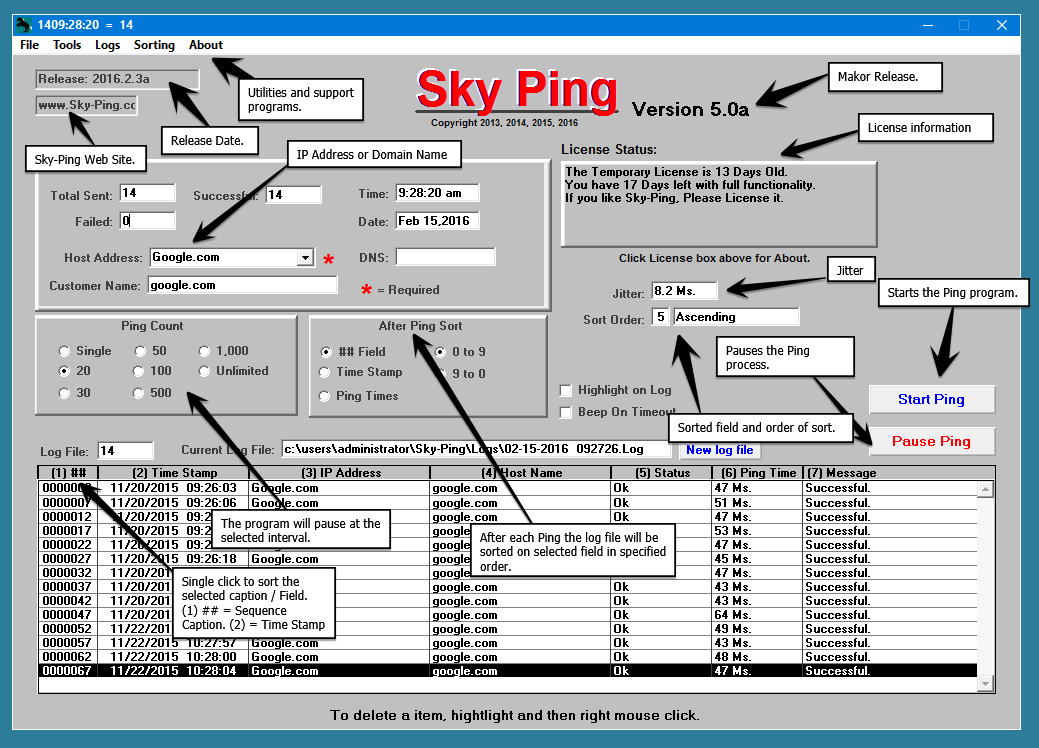Open the Sorting menu
This screenshot has height=748, width=1039.
[x=154, y=45]
